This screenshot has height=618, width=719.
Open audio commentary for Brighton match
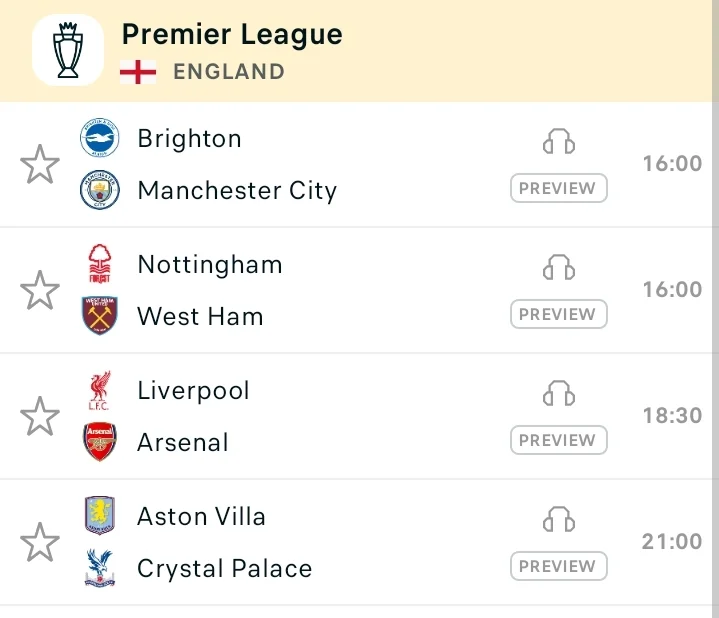[559, 141]
